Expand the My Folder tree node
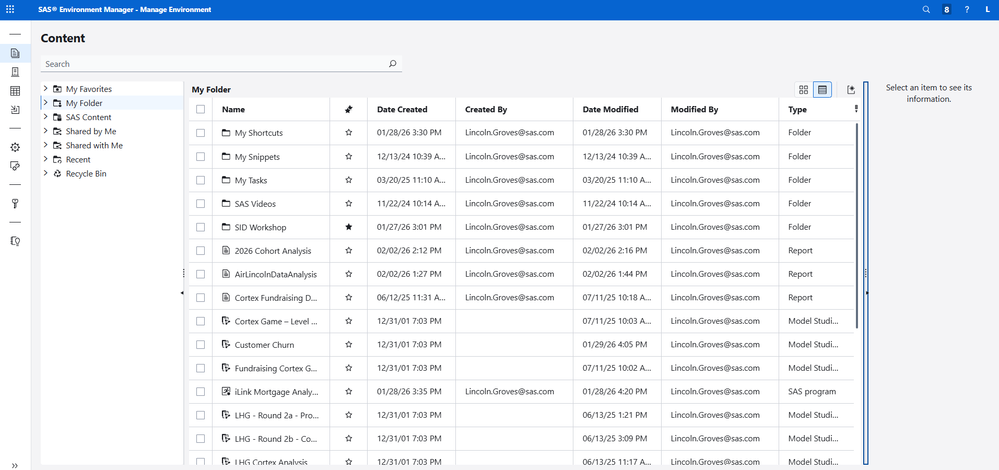 click(46, 103)
